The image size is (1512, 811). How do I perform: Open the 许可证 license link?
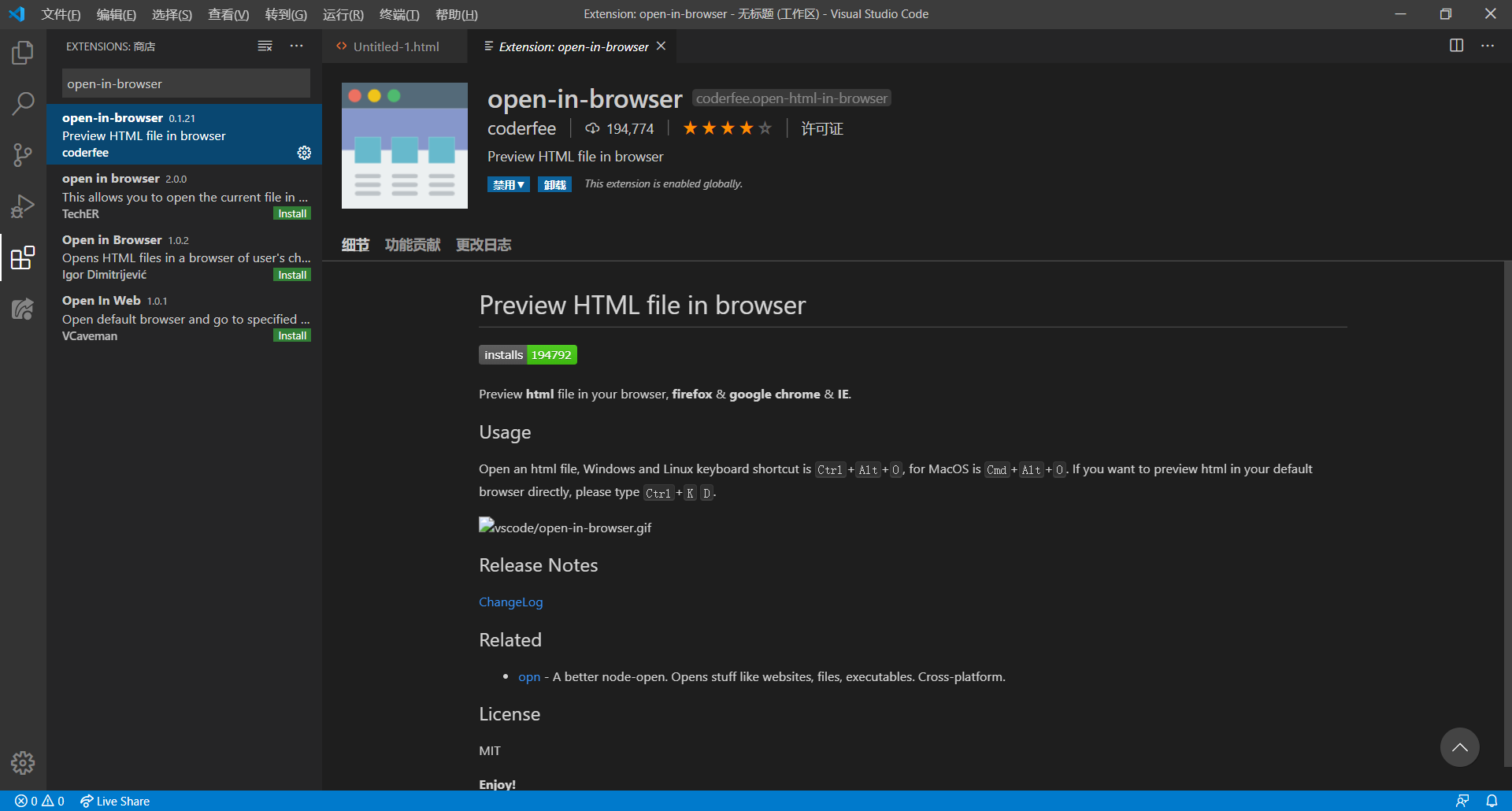pyautogui.click(x=822, y=128)
